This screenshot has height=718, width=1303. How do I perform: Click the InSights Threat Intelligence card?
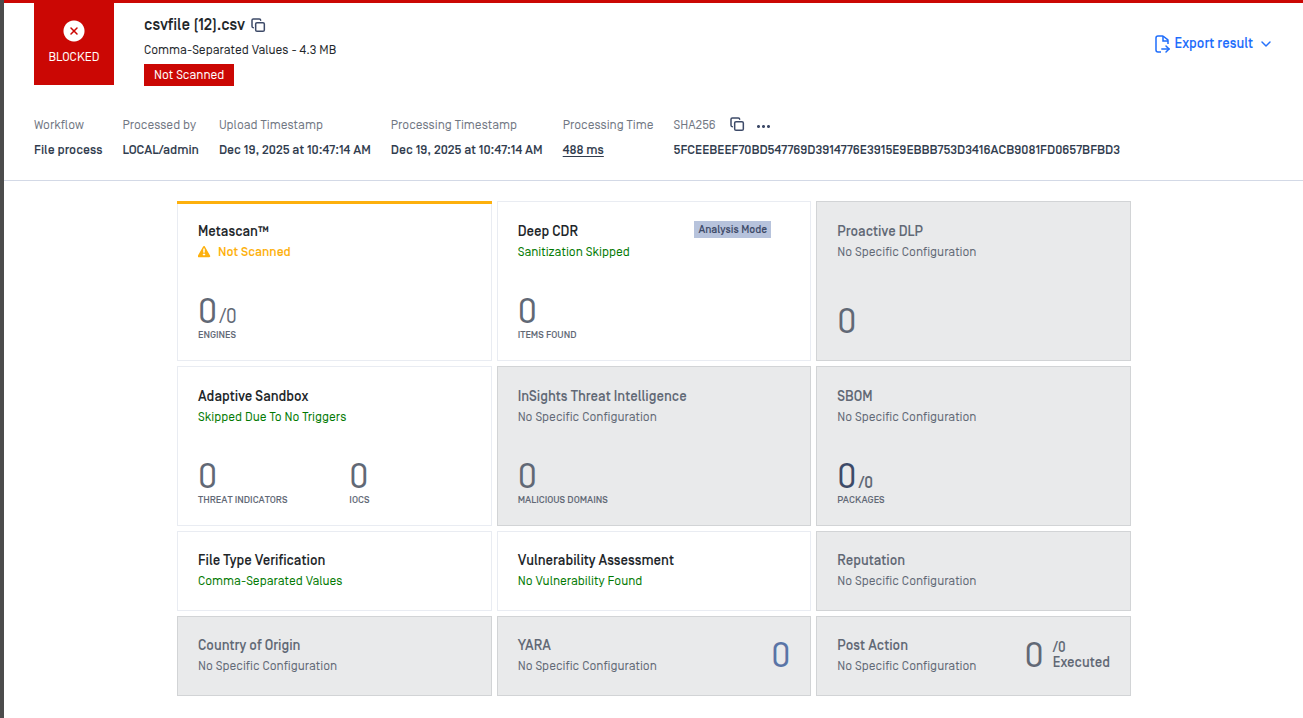pyautogui.click(x=653, y=446)
